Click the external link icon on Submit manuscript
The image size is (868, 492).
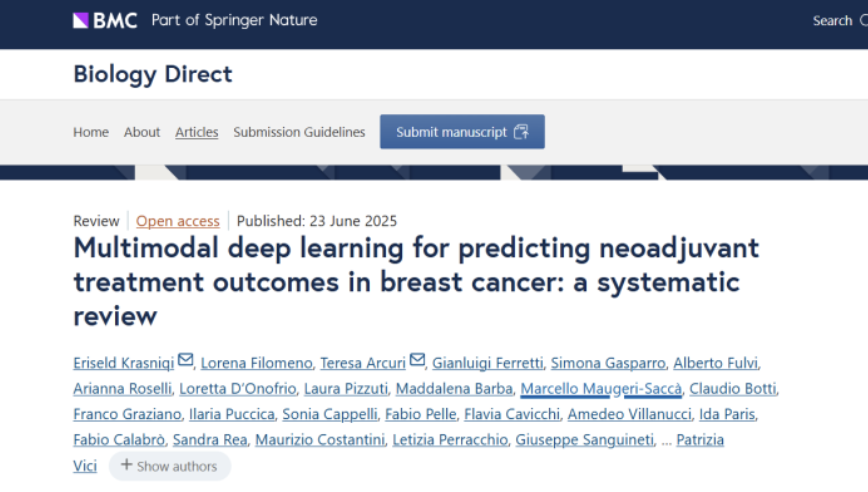coord(521,132)
